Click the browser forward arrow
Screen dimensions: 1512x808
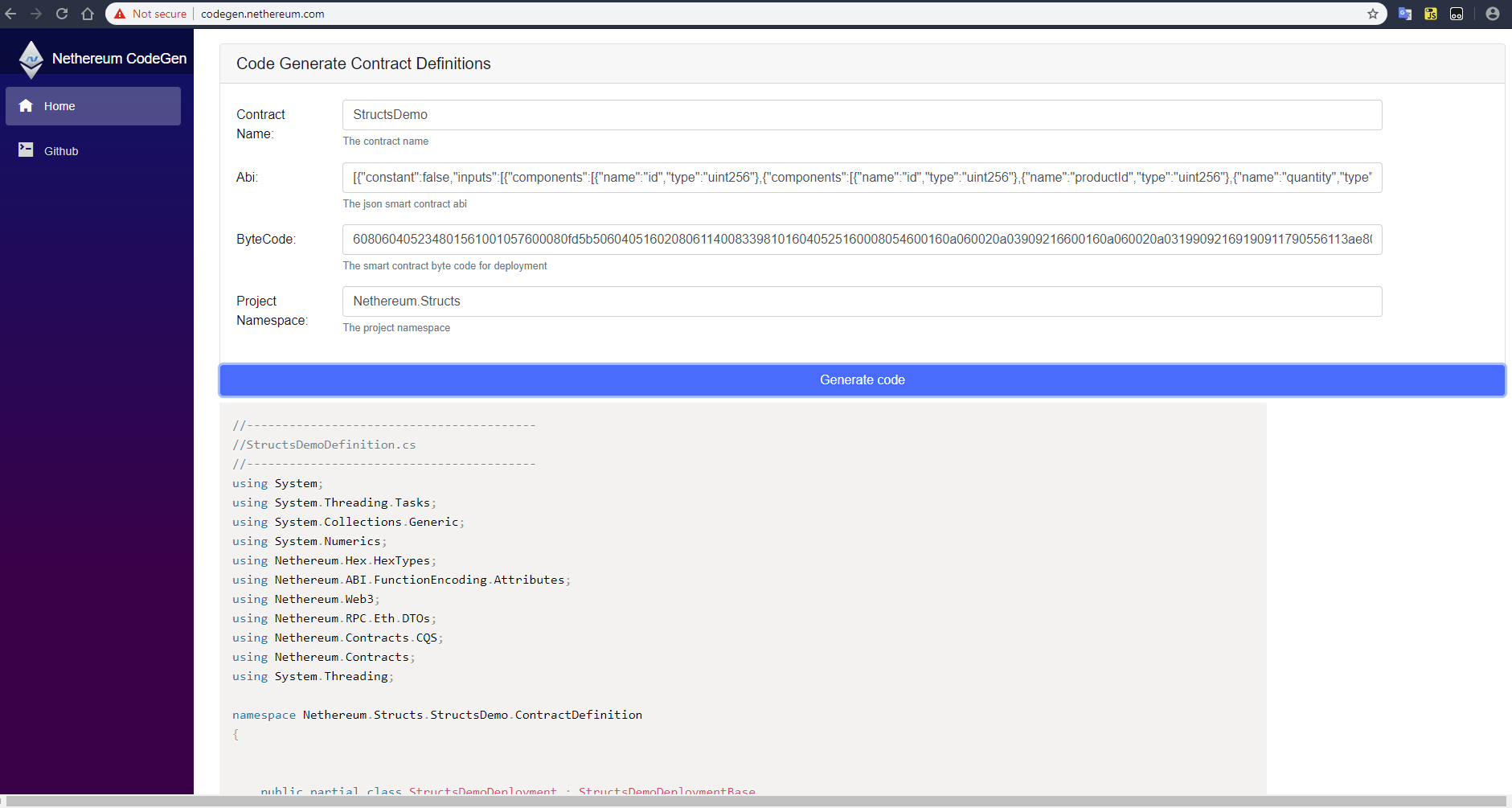[x=36, y=14]
